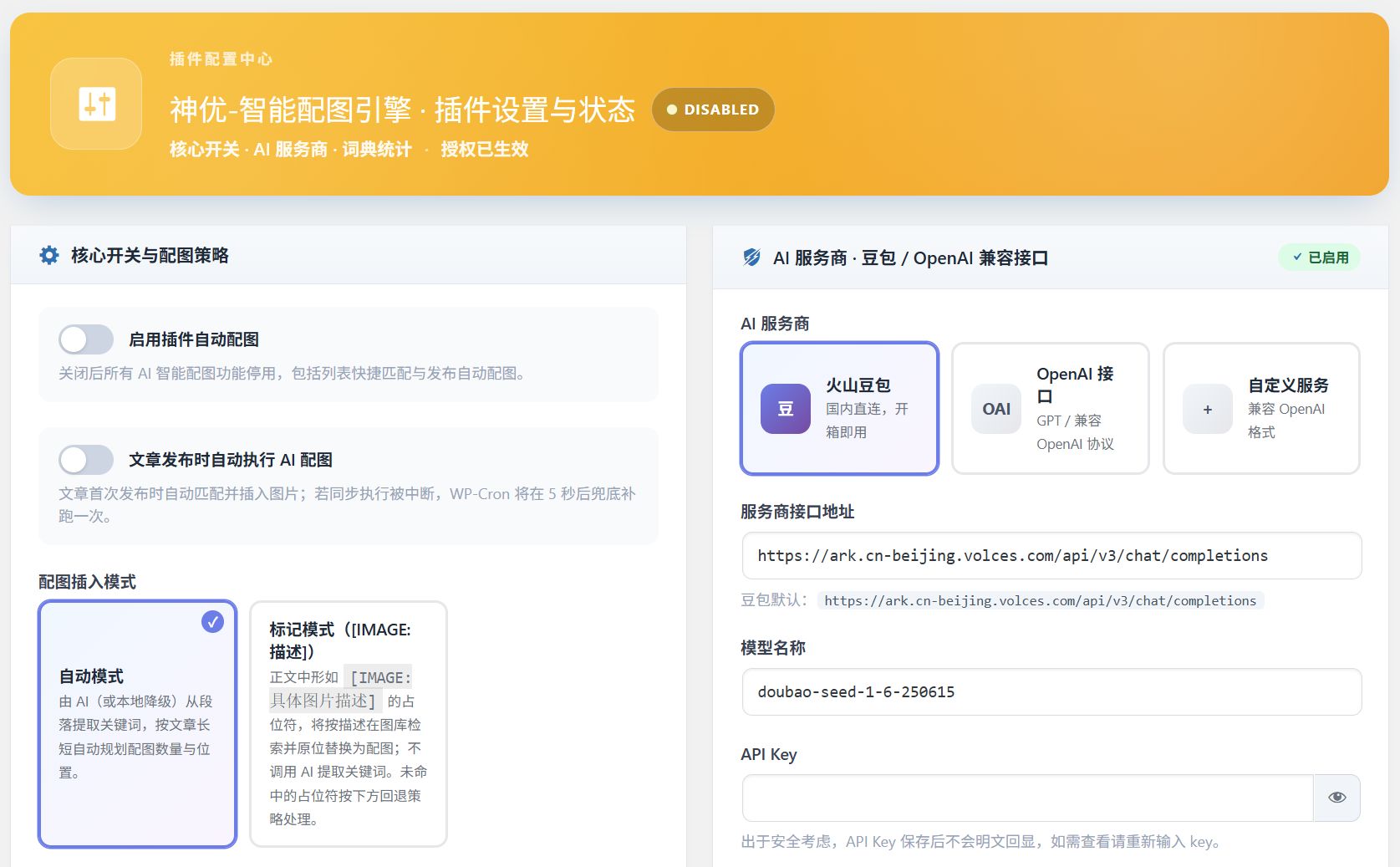Image resolution: width=1400 pixels, height=867 pixels.
Task: Toggle 启用插件自动配图 switch
Action: (86, 339)
